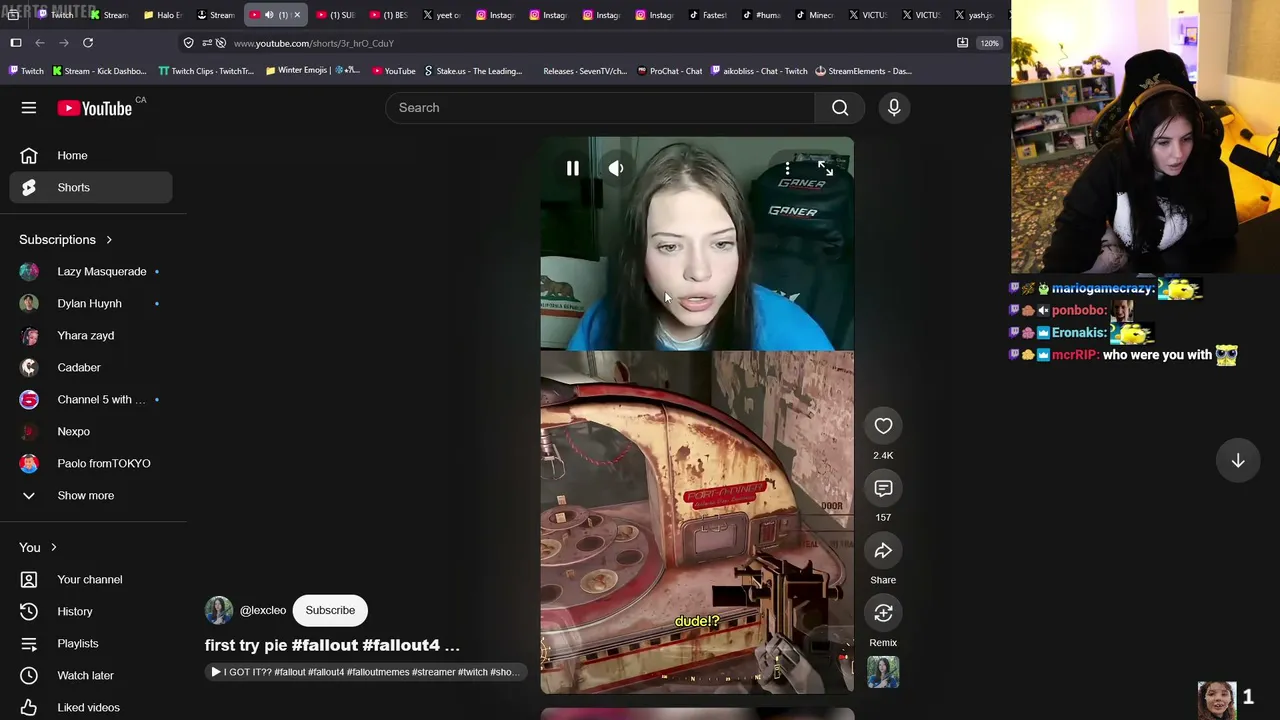Like the Short with the heart icon

click(x=883, y=426)
